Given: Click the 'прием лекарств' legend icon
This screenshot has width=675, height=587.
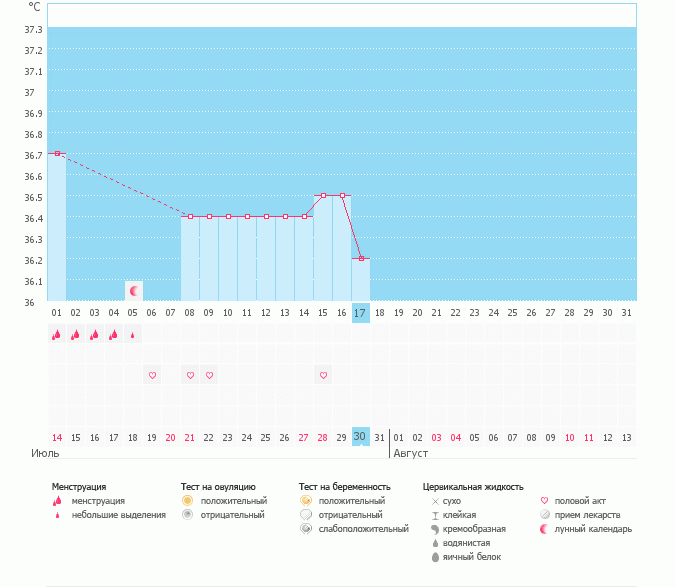Looking at the screenshot, I should (545, 514).
